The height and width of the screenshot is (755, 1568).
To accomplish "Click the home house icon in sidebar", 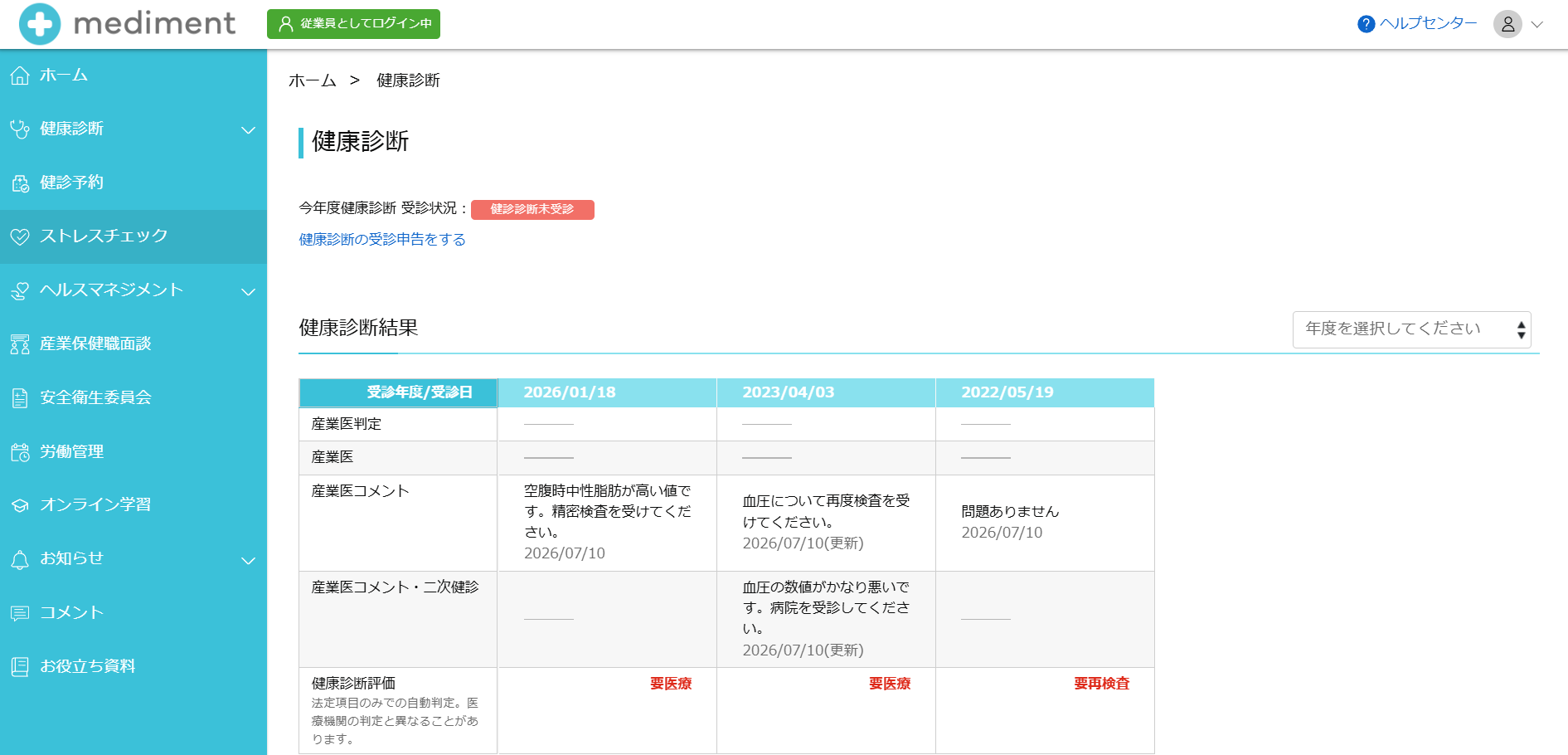I will (x=20, y=75).
